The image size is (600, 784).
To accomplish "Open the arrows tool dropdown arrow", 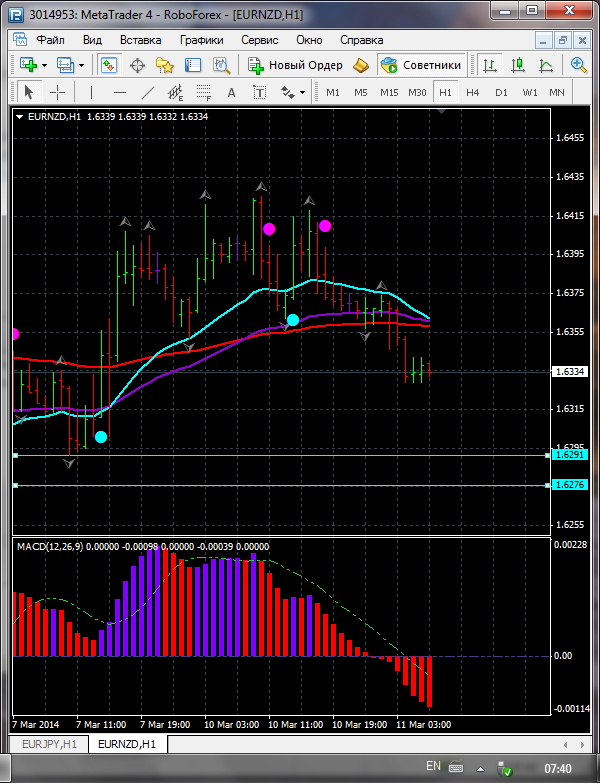I will click(x=302, y=92).
